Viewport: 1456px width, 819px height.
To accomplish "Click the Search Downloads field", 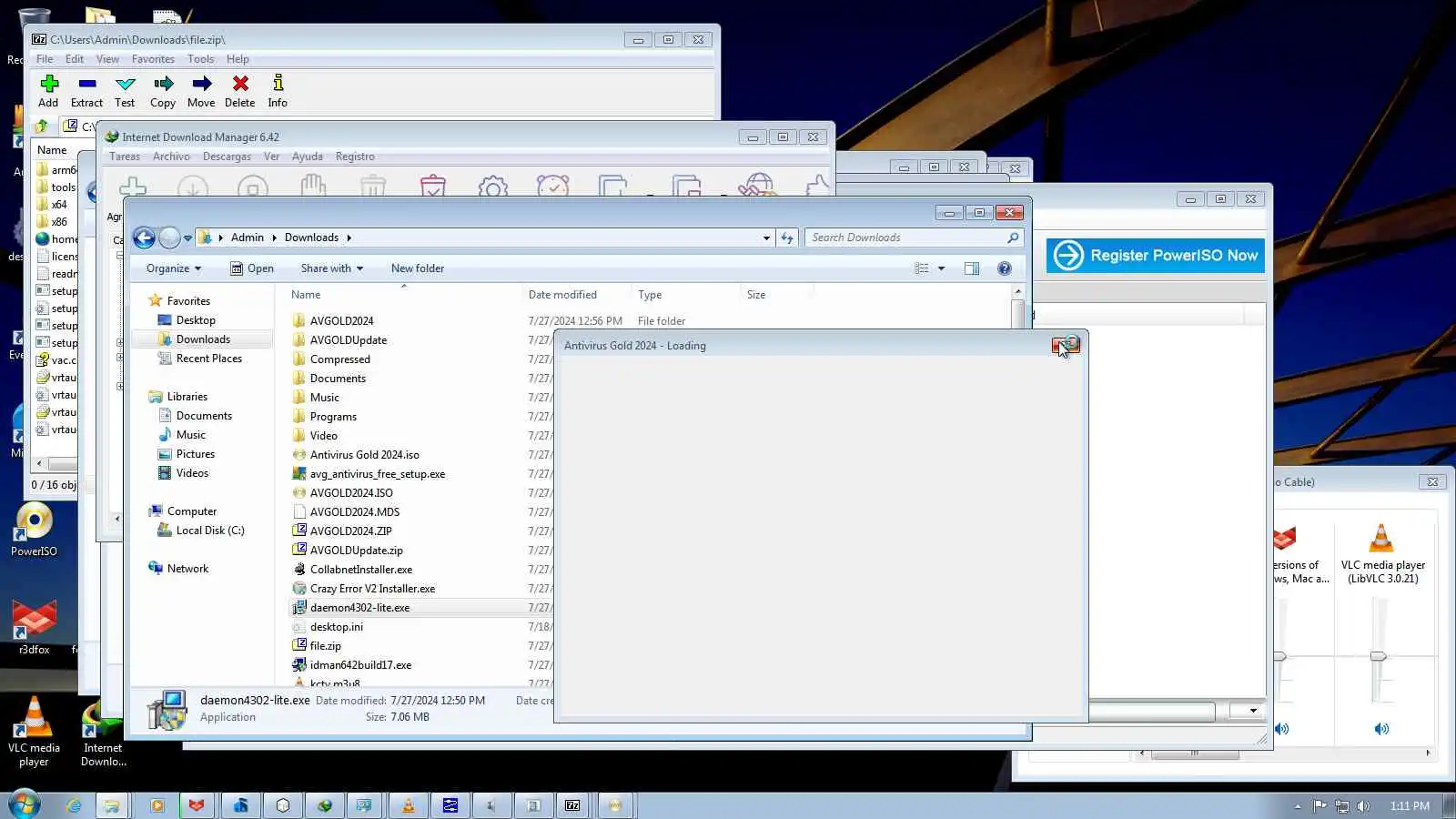I will click(x=914, y=238).
